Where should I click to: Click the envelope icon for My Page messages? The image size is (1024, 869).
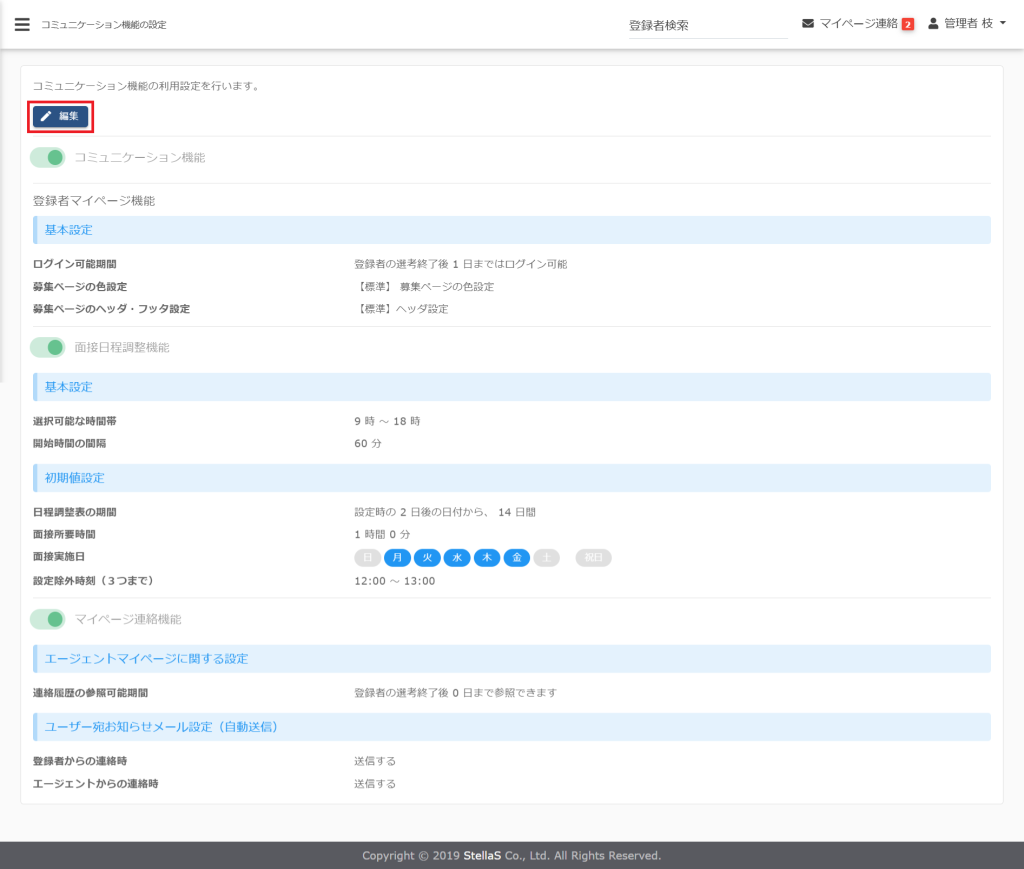coord(808,23)
